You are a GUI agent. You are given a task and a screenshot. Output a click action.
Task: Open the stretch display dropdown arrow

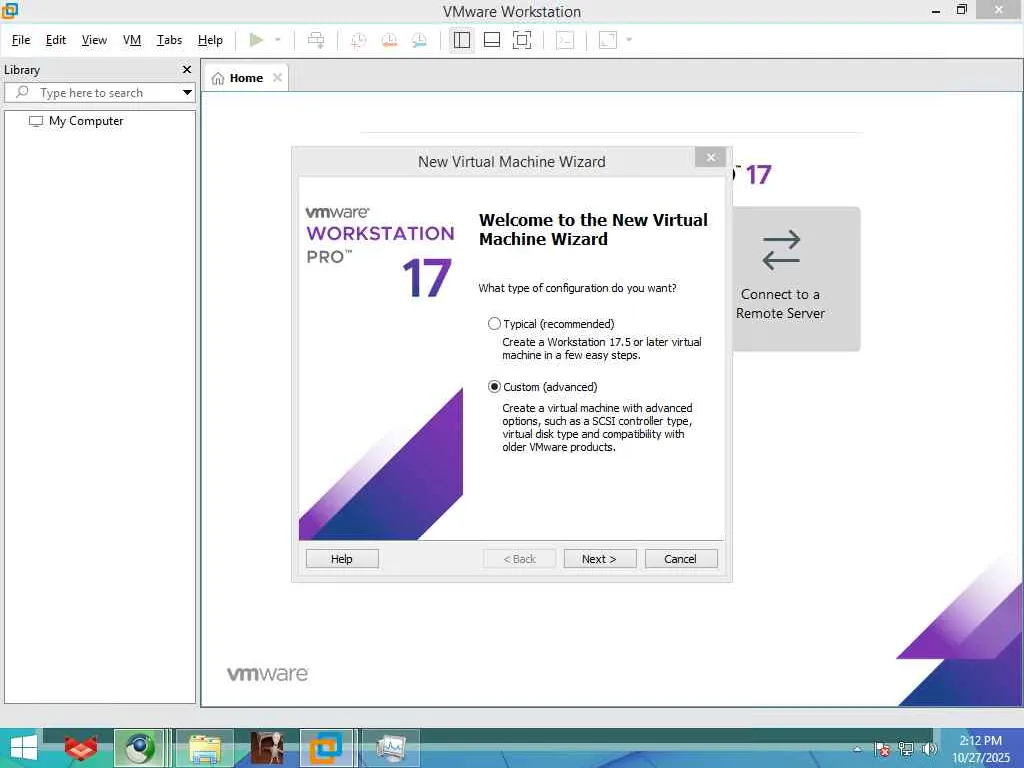click(x=629, y=40)
